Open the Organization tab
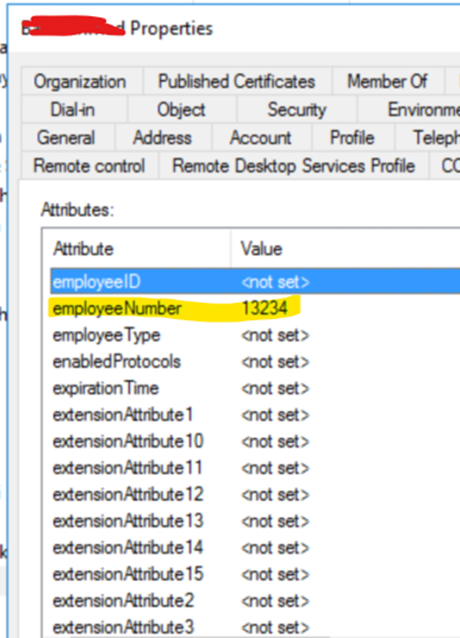Viewport: 460px width, 638px height. click(81, 81)
